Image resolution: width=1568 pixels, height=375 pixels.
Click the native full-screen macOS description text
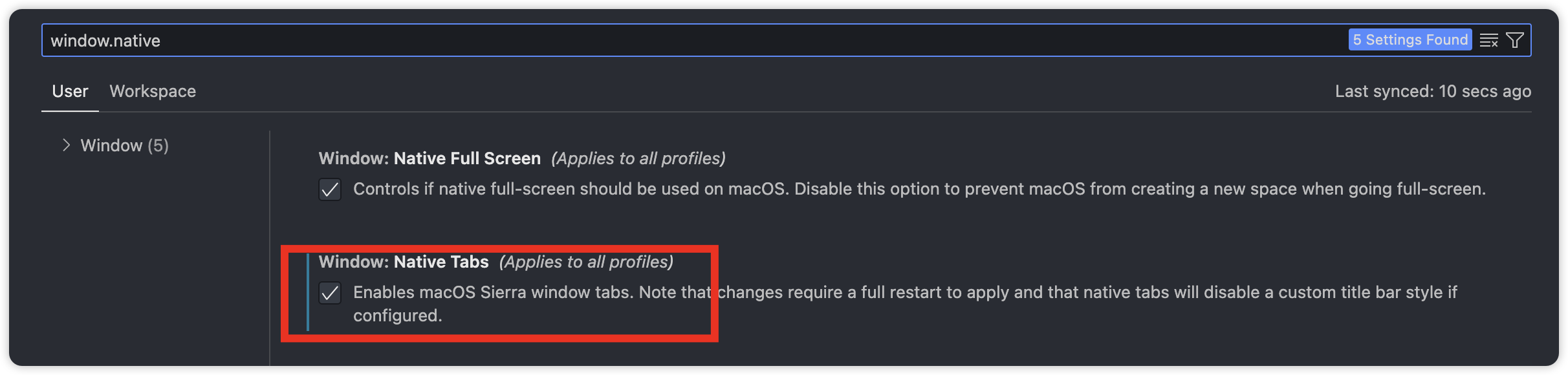coord(919,189)
